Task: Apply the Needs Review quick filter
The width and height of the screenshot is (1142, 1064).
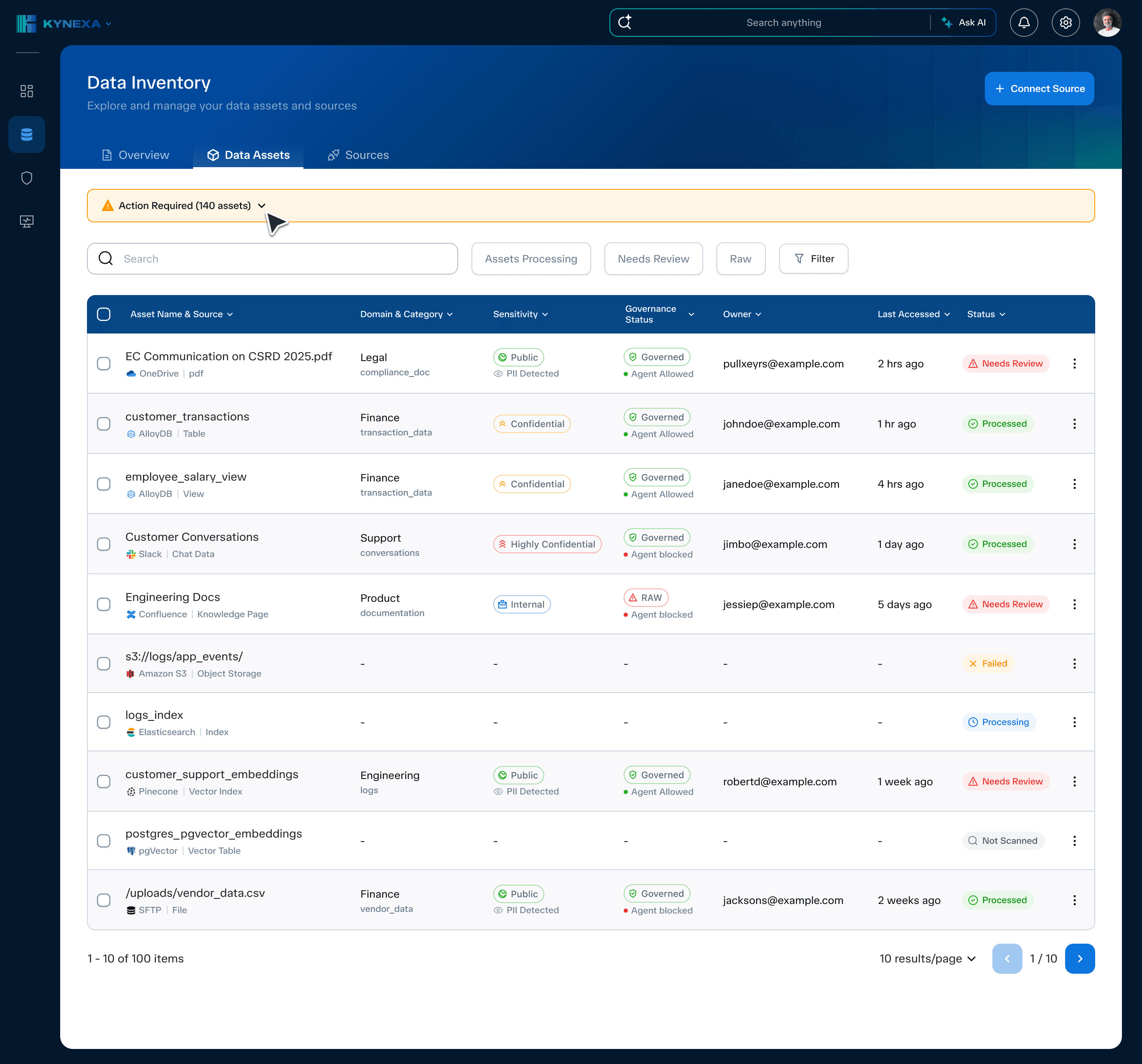Action: tap(653, 258)
